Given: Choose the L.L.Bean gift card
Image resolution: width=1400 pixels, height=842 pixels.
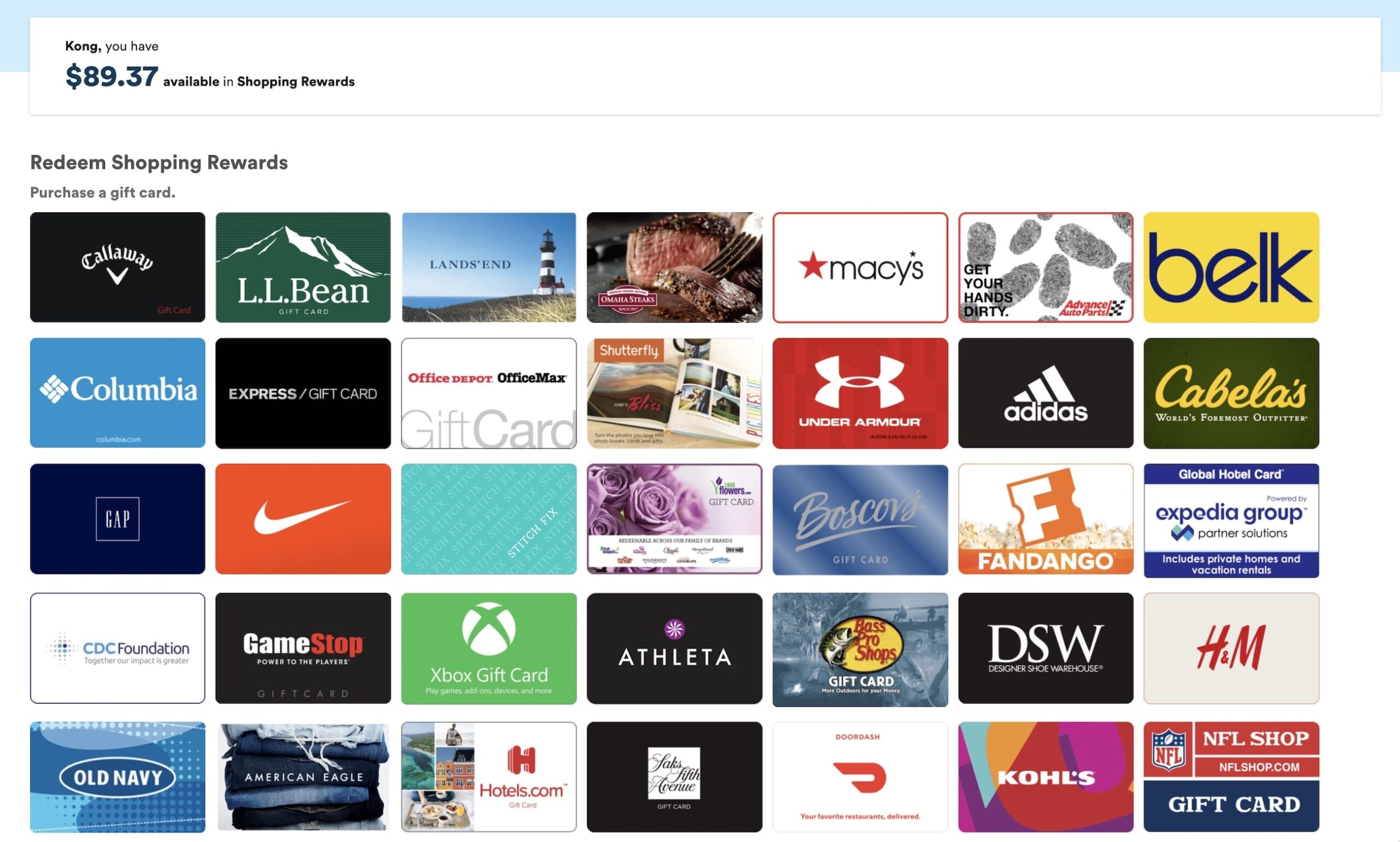Looking at the screenshot, I should pos(303,267).
